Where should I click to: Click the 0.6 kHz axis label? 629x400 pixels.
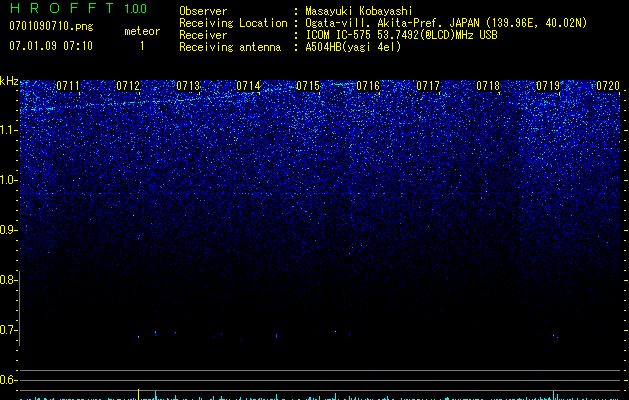point(8,380)
